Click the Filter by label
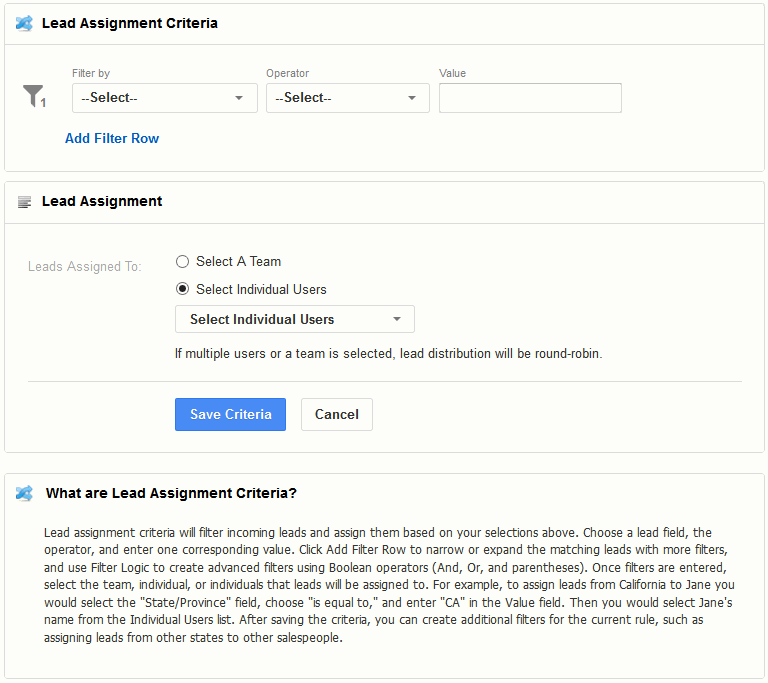The image size is (768, 683). 91,73
